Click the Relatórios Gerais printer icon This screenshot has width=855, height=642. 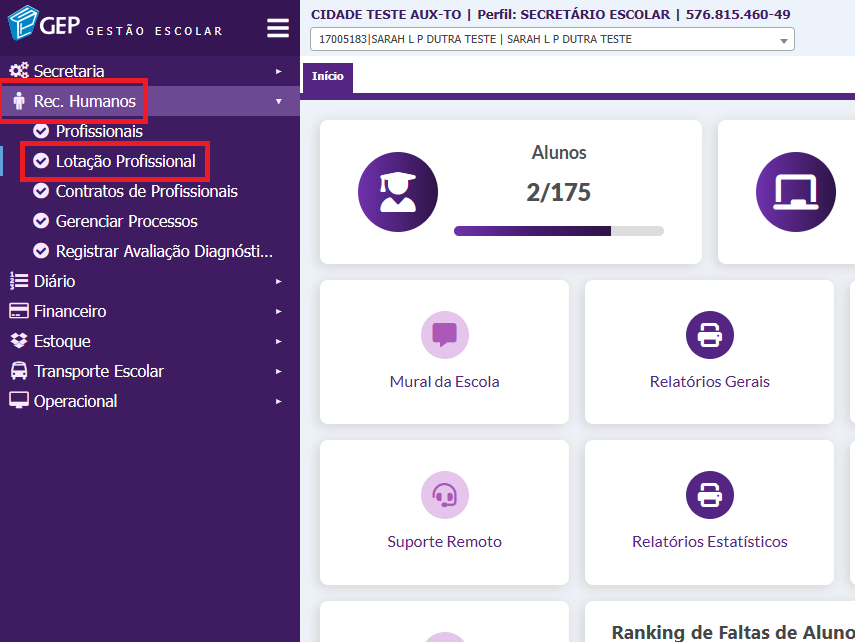[x=709, y=335]
